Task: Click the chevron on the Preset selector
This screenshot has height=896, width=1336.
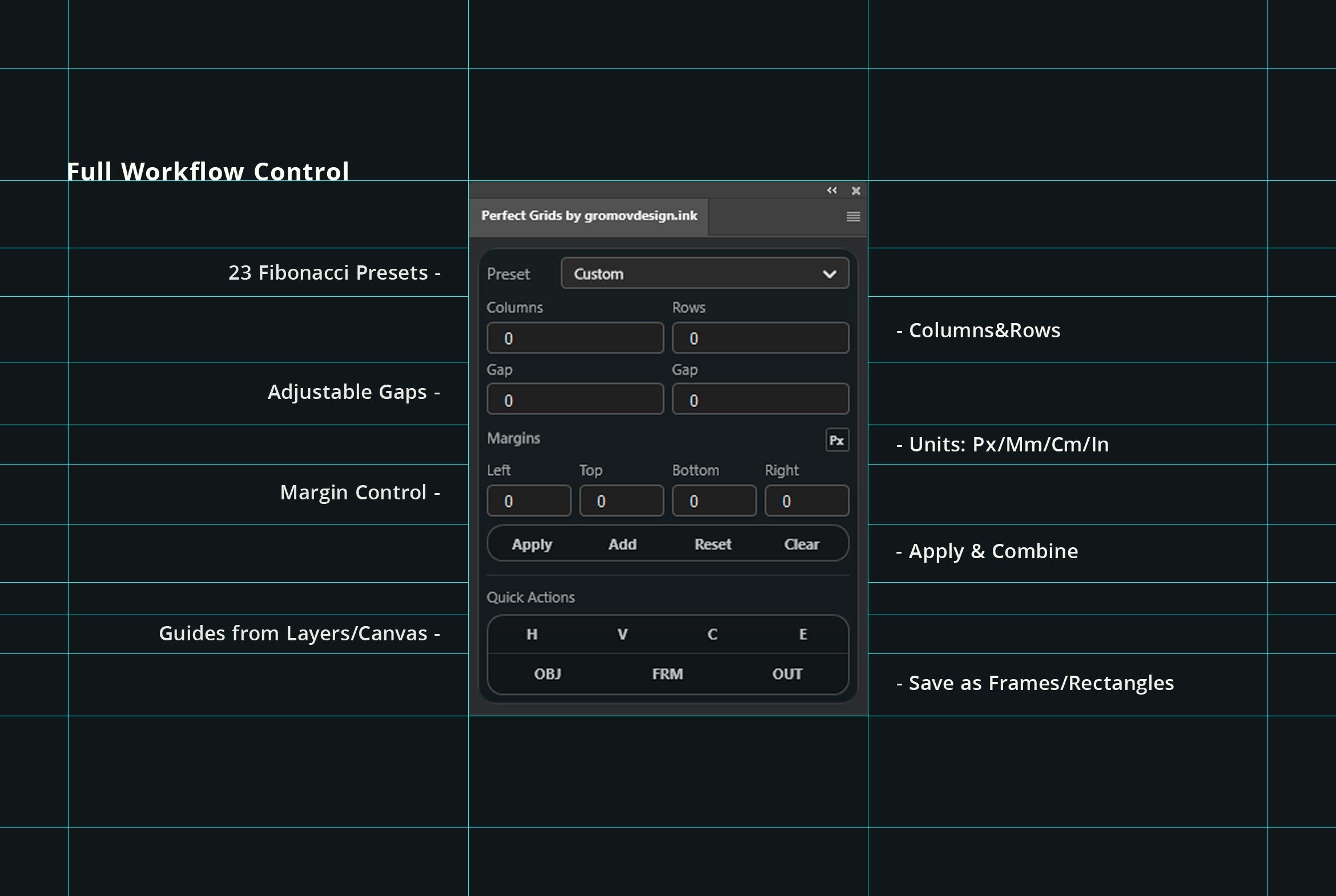Action: click(830, 273)
